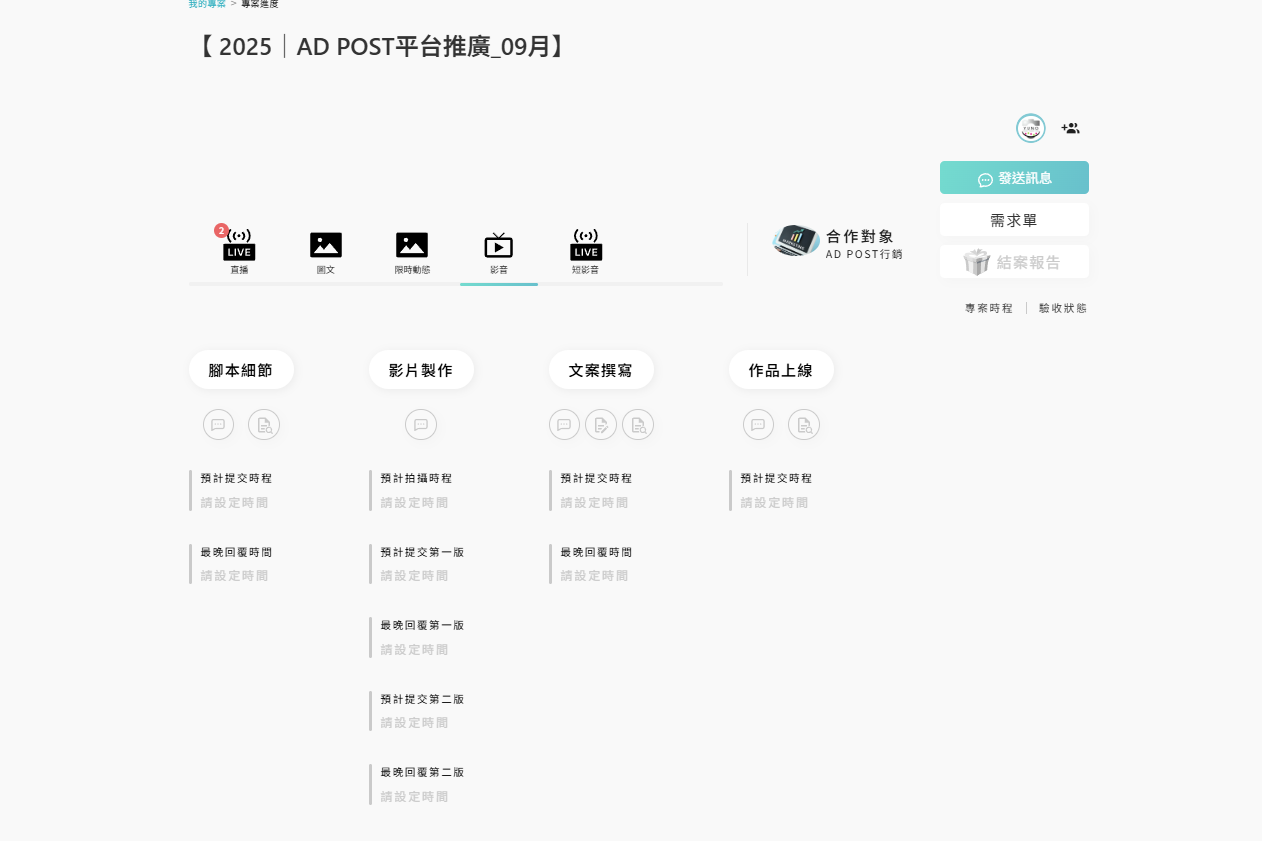This screenshot has width=1262, height=841.
Task: Click the comment icon under 影片製作
Action: [421, 425]
